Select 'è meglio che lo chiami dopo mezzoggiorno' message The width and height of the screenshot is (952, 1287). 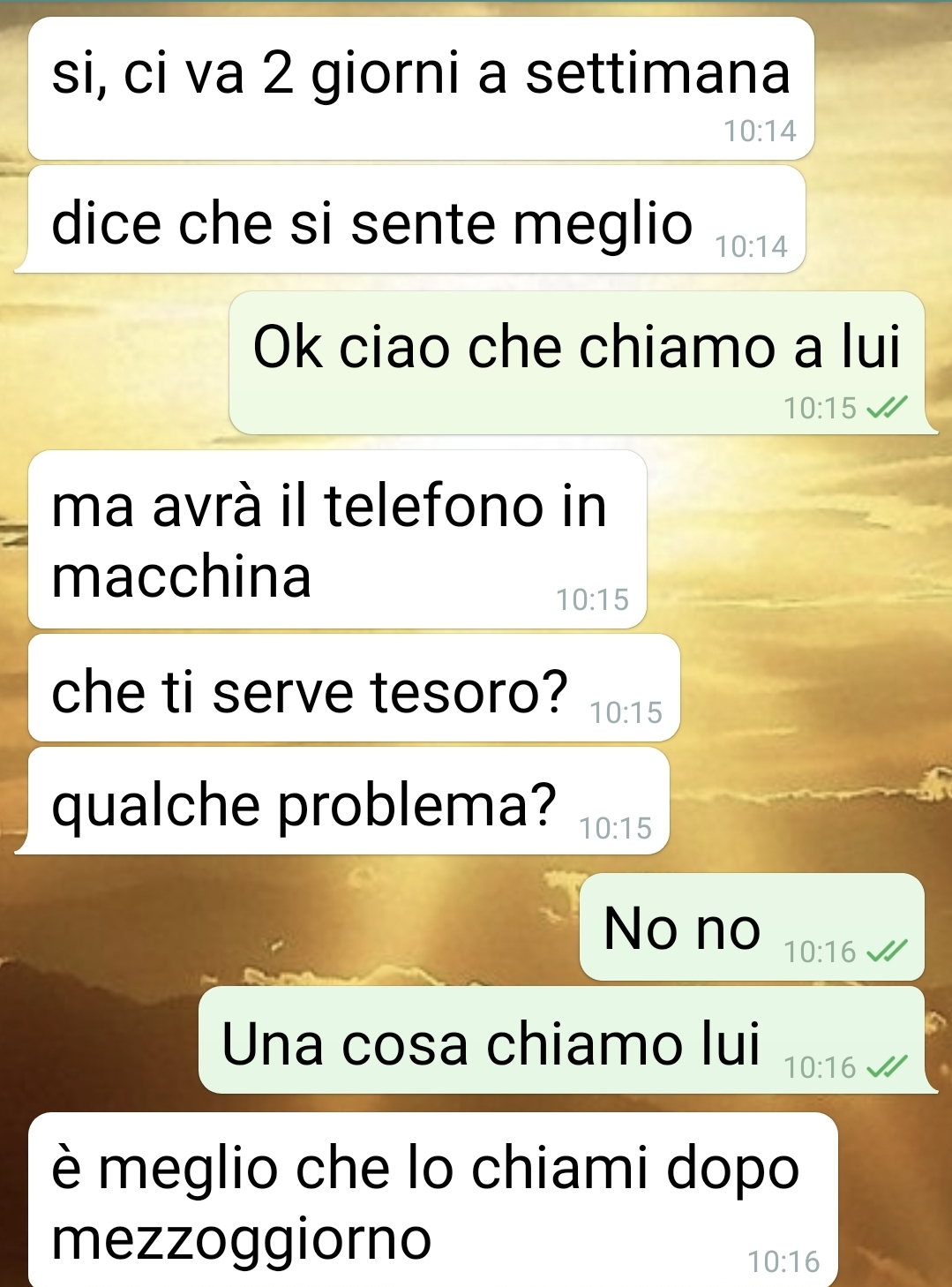[433, 1200]
